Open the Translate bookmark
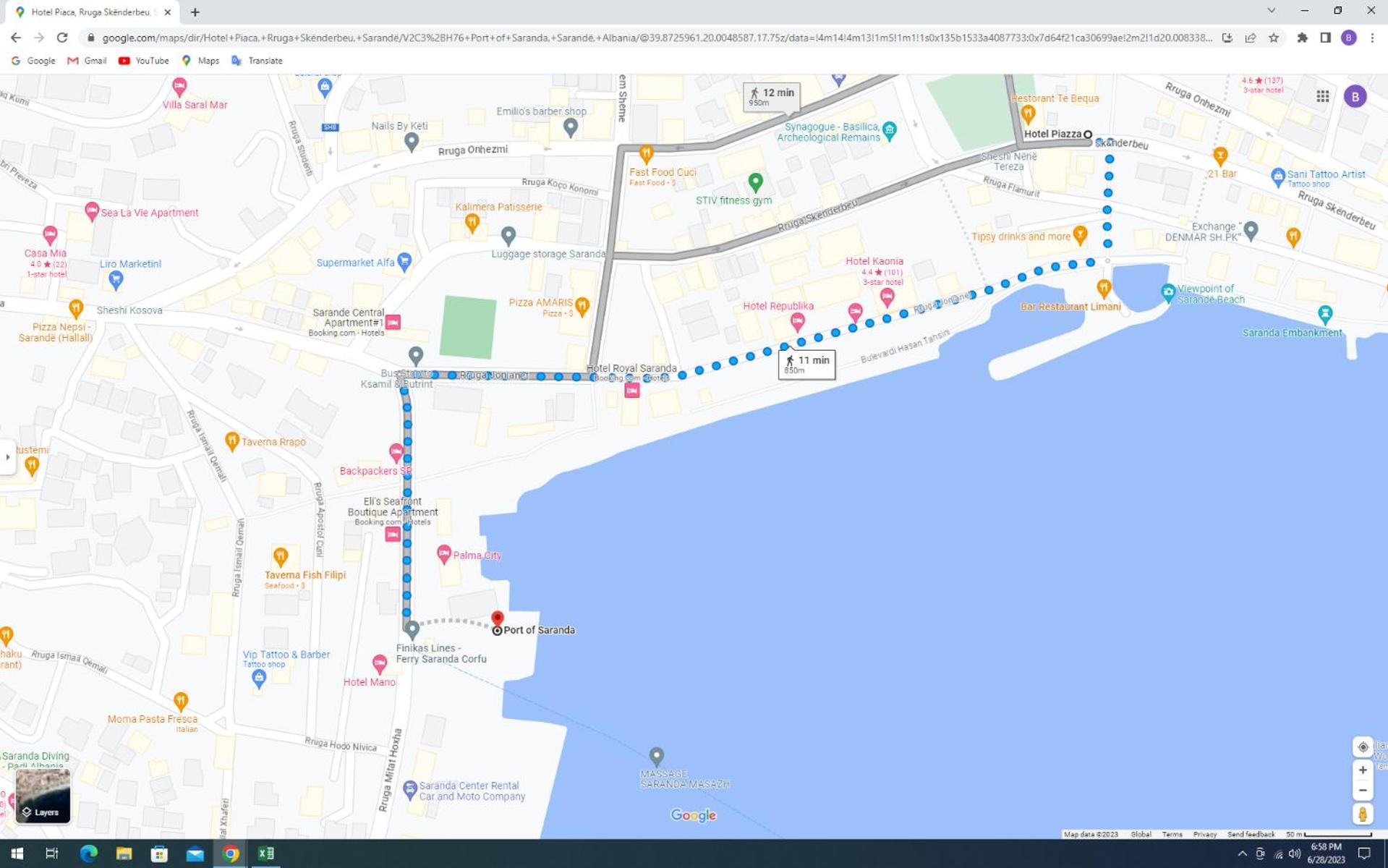This screenshot has height=868, width=1388. click(257, 61)
